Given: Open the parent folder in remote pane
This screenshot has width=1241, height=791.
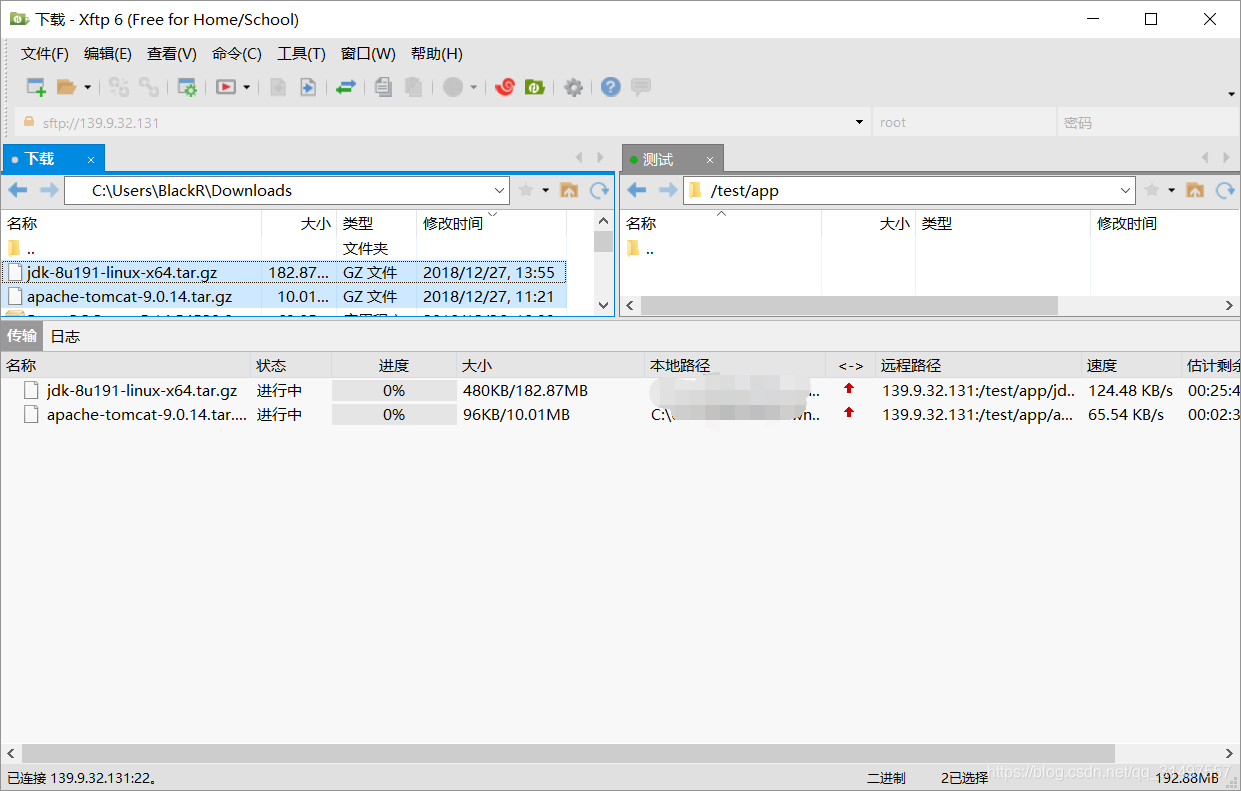Looking at the screenshot, I should [640, 248].
